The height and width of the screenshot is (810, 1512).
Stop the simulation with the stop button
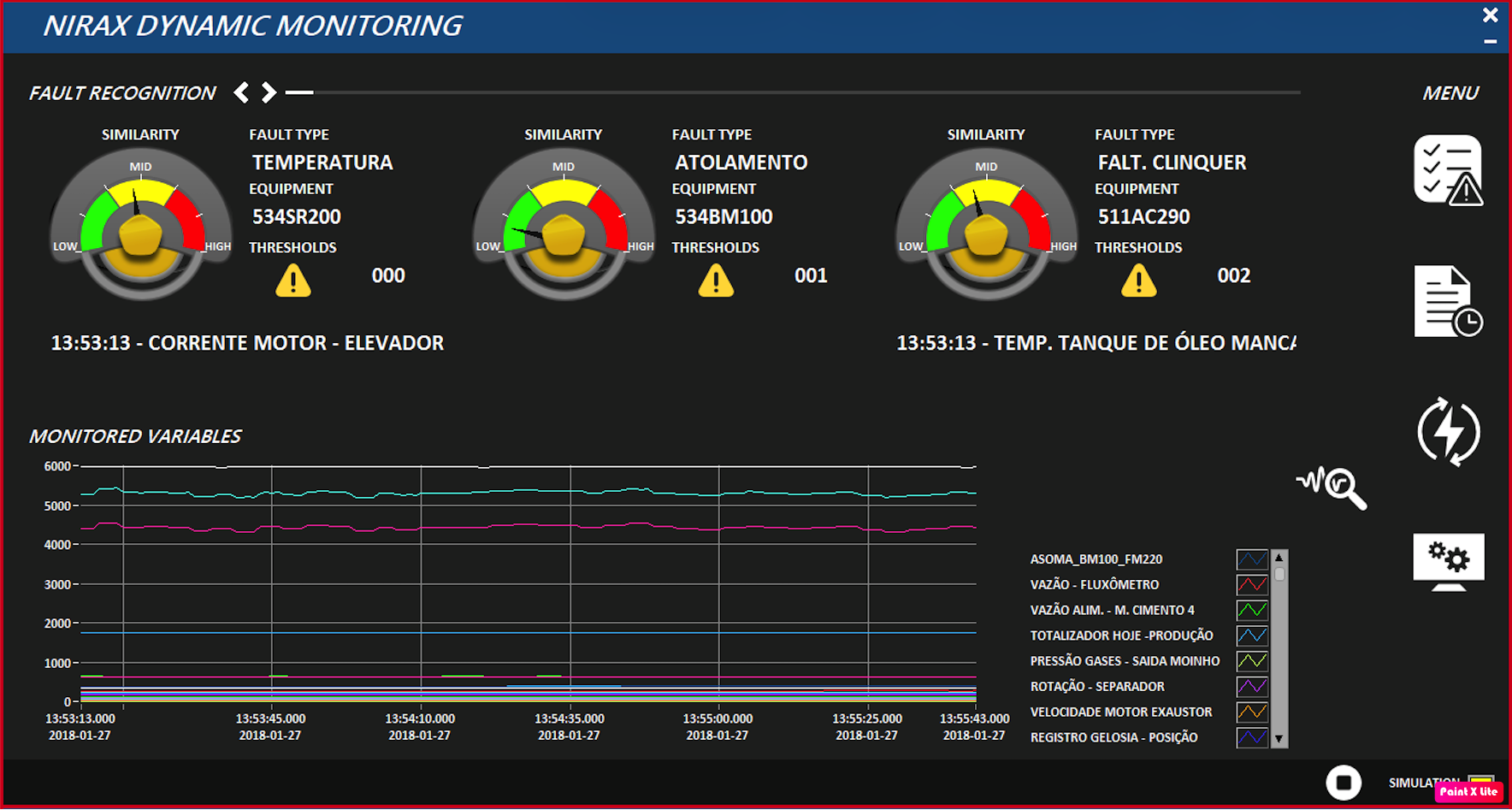pos(1343,783)
